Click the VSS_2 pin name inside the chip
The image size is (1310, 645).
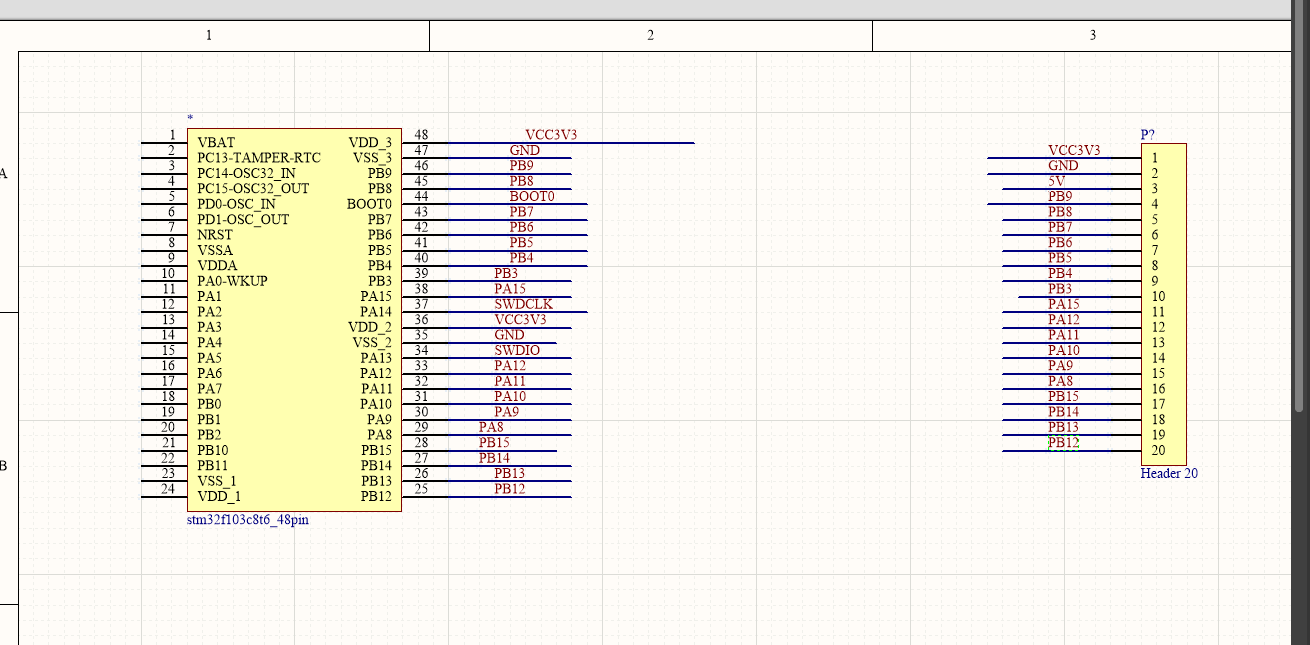372,343
